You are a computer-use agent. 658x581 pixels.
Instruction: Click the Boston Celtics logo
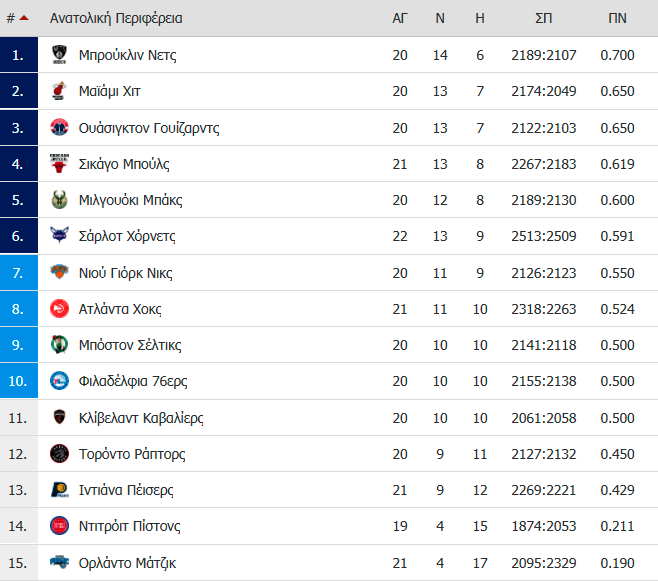pos(59,345)
